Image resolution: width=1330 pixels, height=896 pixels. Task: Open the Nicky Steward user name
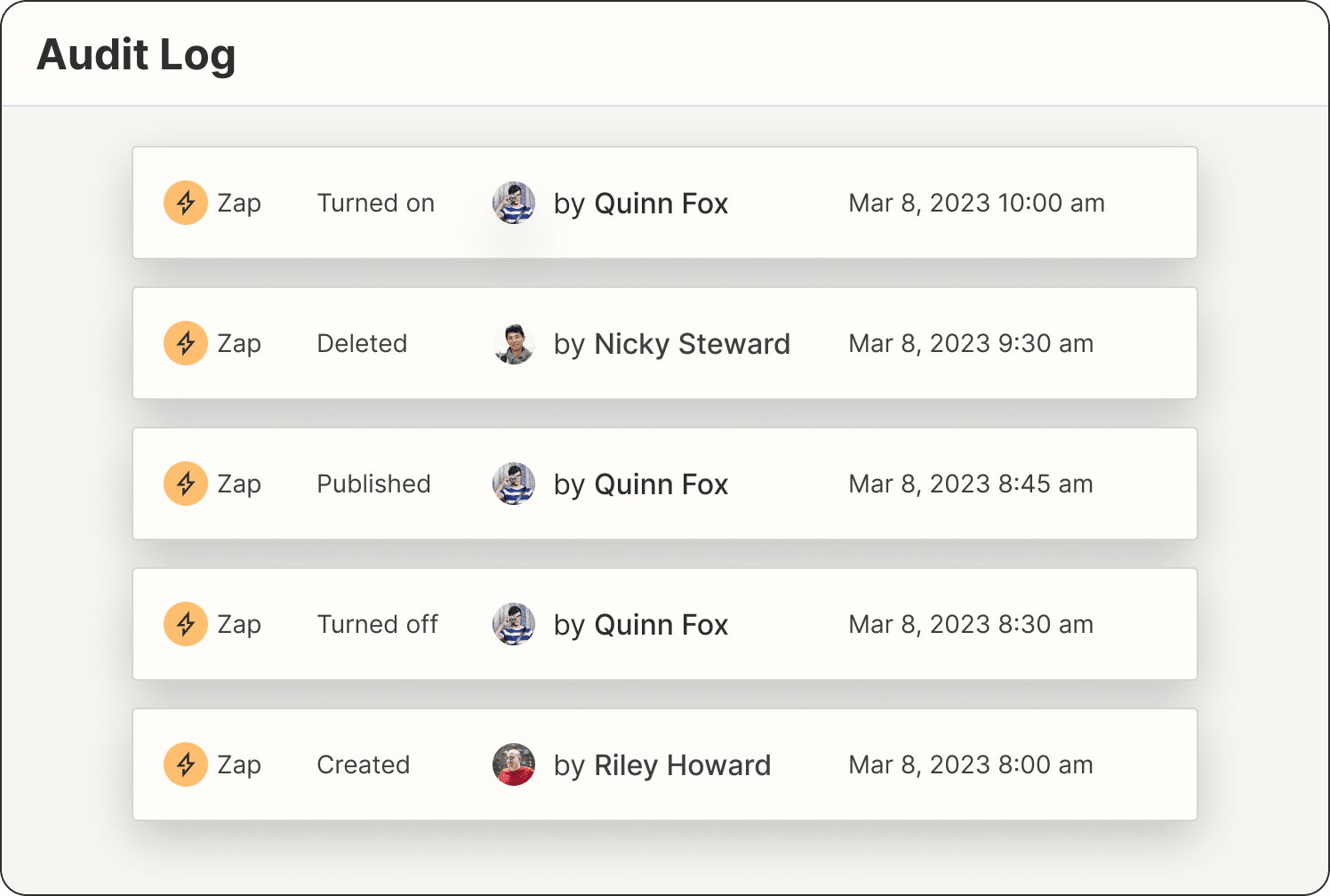[692, 344]
